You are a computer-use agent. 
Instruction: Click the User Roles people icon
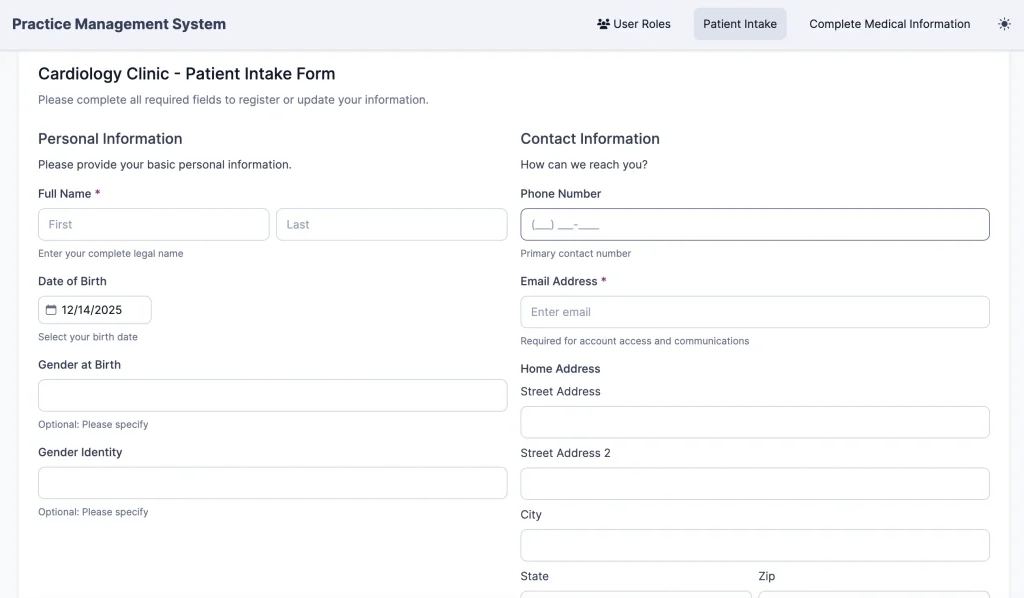(x=601, y=23)
